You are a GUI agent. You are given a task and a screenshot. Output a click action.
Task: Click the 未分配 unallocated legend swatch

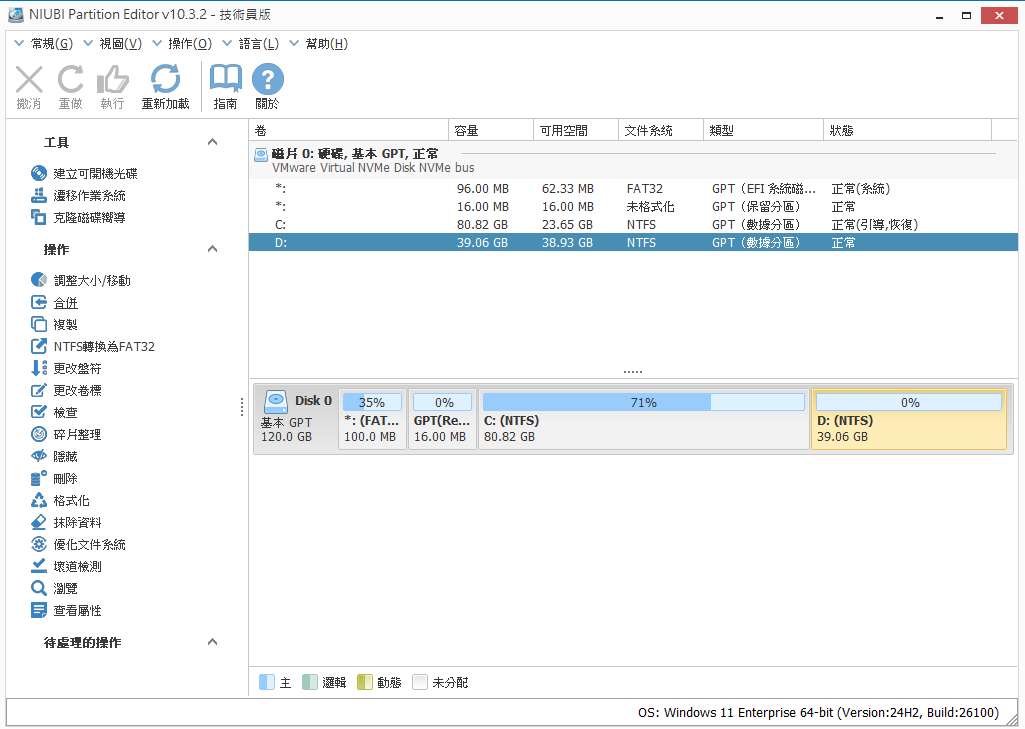[x=420, y=682]
